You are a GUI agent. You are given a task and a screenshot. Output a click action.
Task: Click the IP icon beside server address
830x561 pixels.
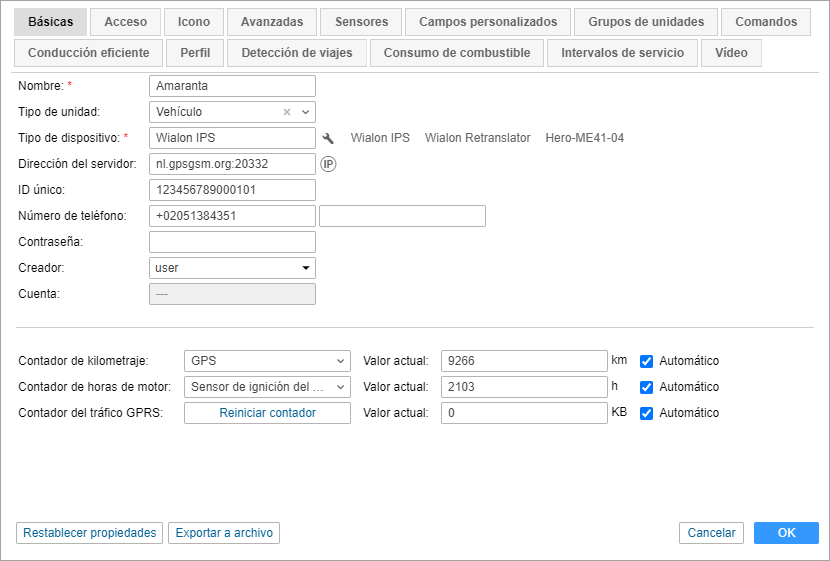click(327, 163)
